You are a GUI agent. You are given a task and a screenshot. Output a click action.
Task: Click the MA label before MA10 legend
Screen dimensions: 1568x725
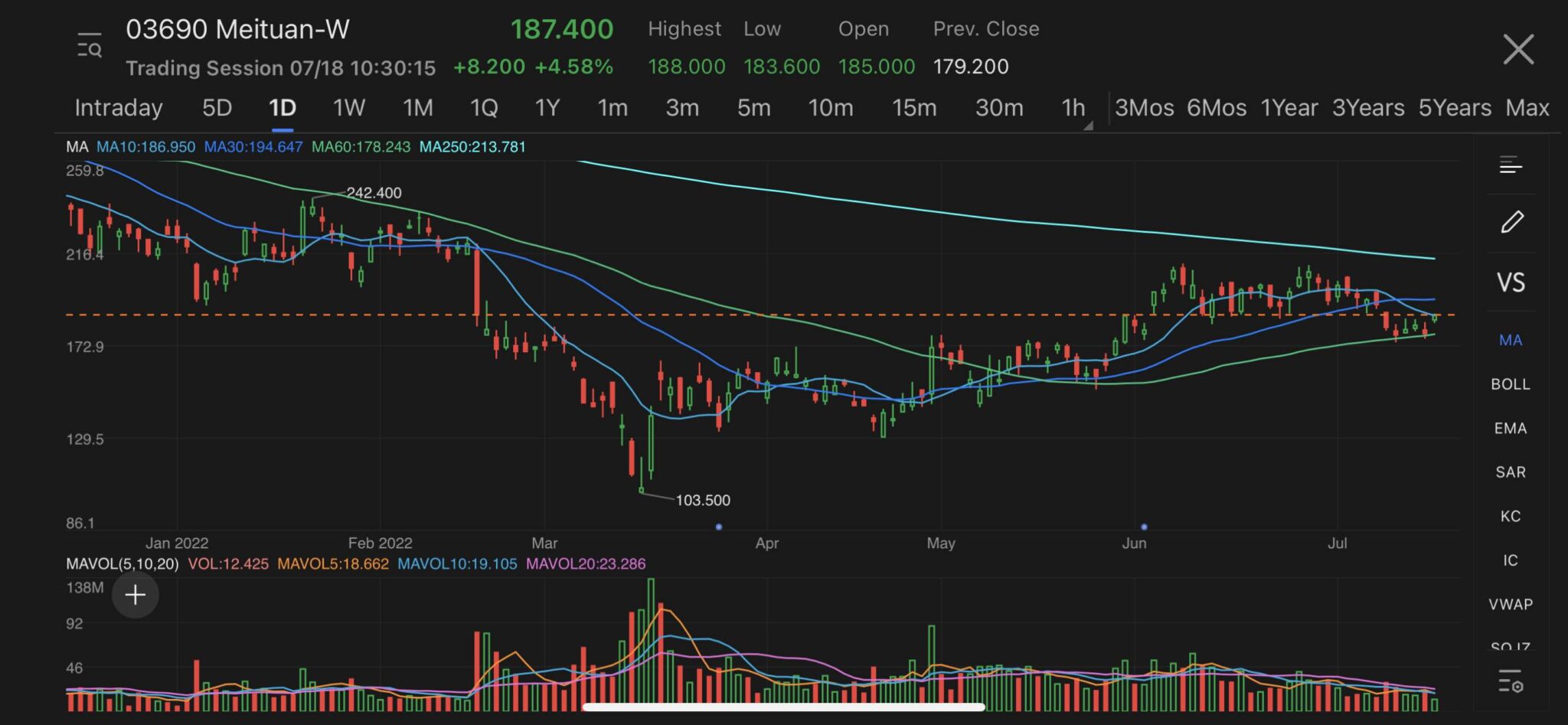(77, 146)
